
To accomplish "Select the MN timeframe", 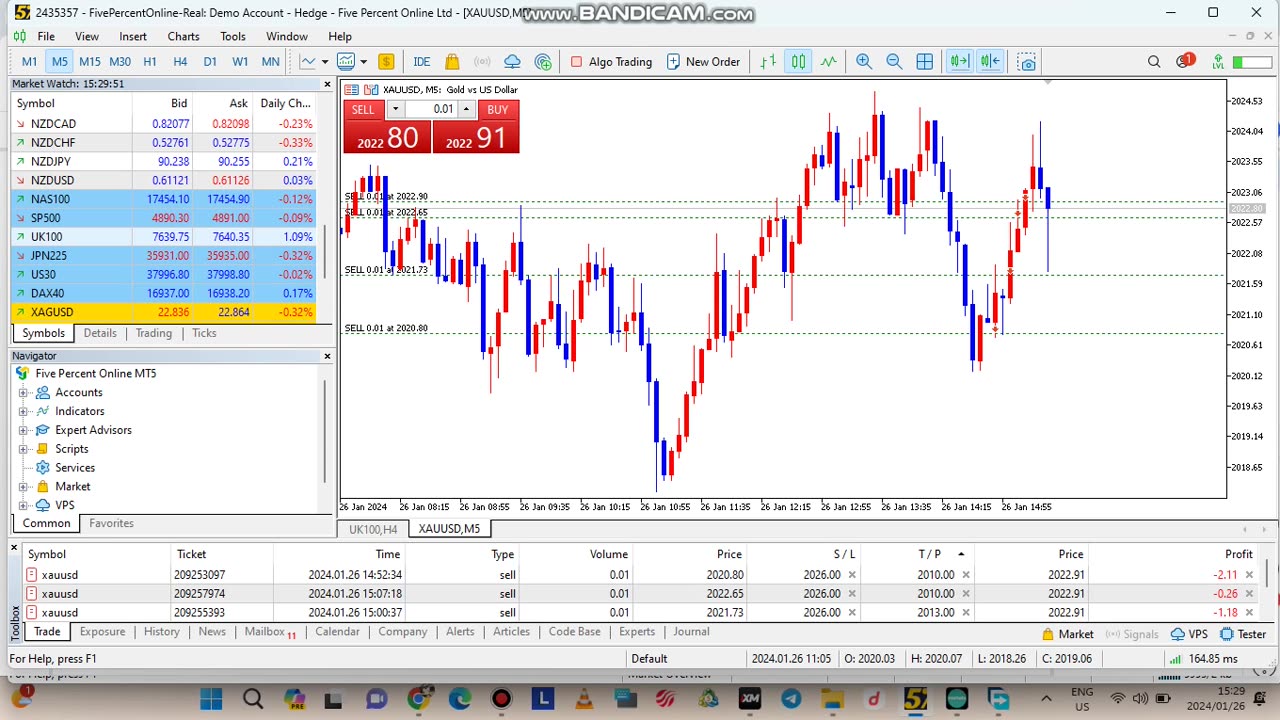I will [270, 62].
